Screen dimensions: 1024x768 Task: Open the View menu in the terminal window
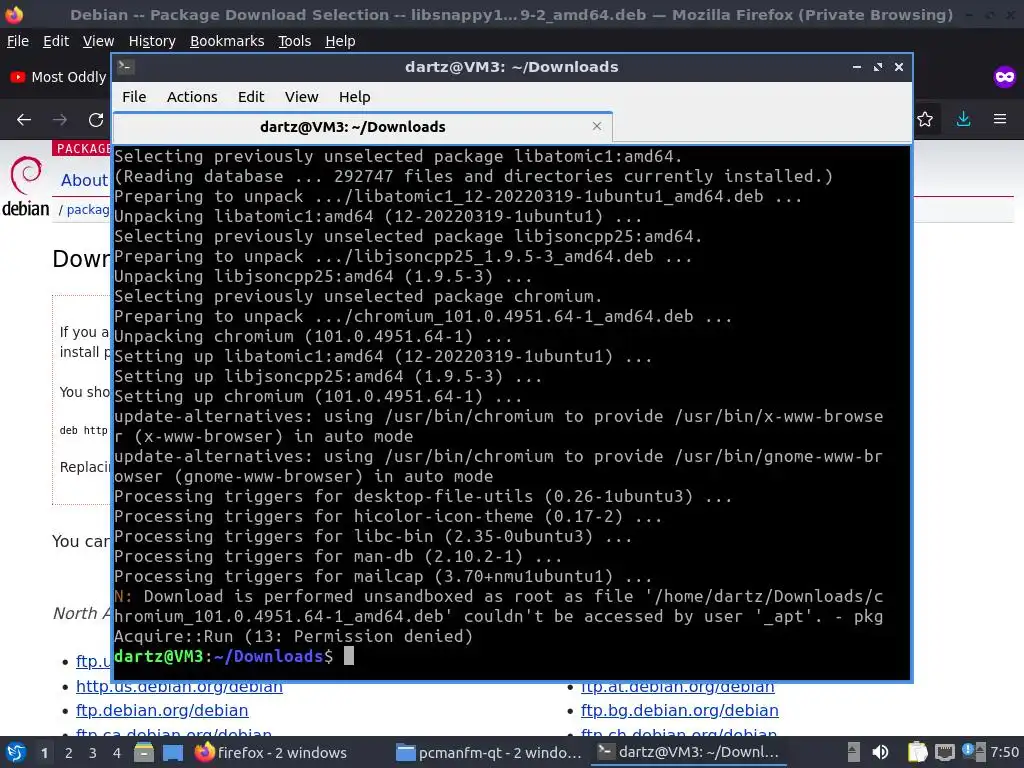(301, 97)
